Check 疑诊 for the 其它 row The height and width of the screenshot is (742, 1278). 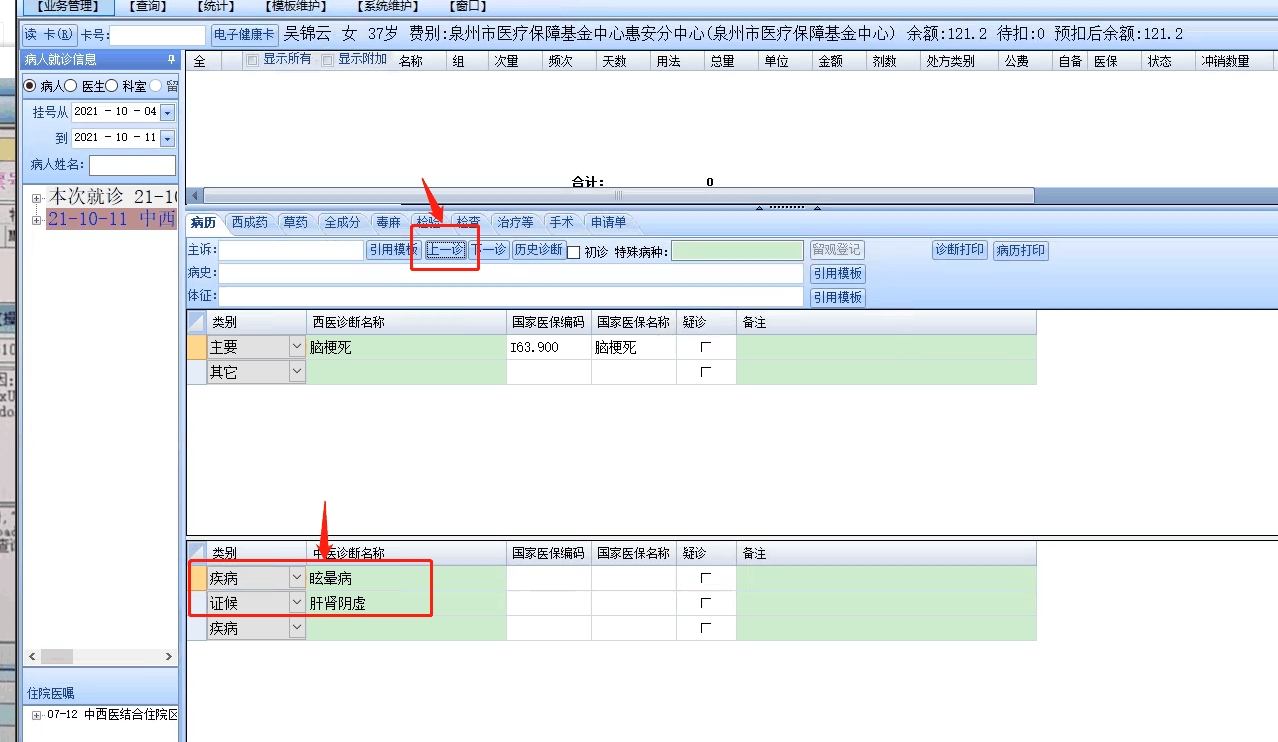pos(706,372)
